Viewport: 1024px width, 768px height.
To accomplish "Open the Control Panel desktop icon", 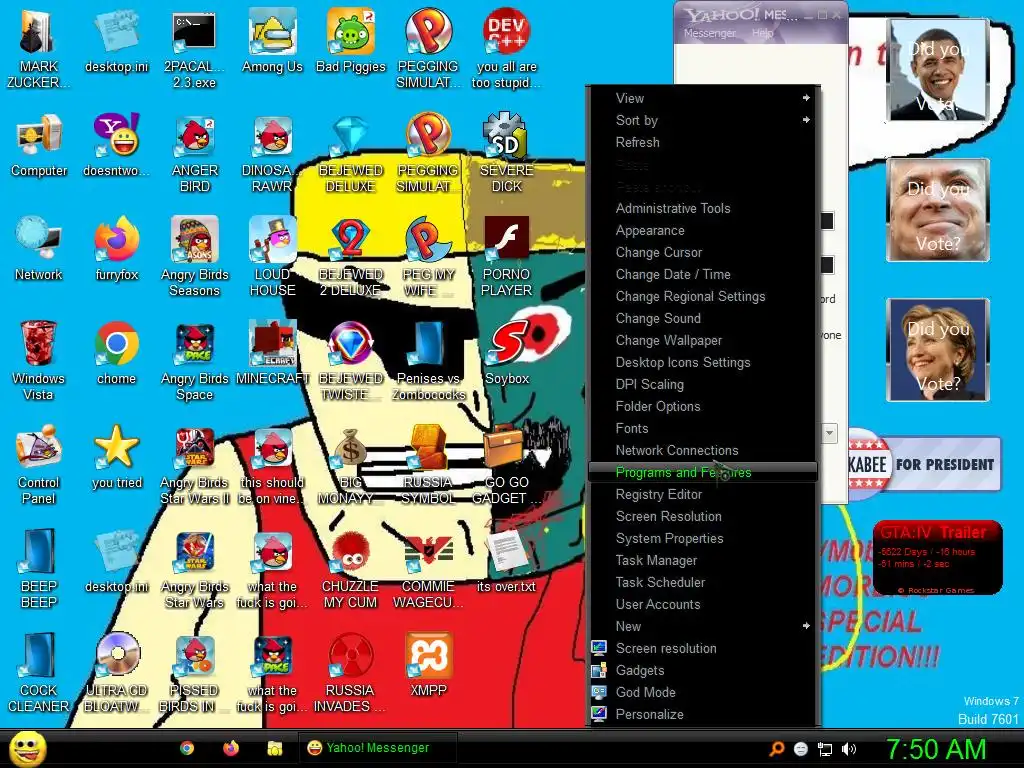I will [39, 464].
